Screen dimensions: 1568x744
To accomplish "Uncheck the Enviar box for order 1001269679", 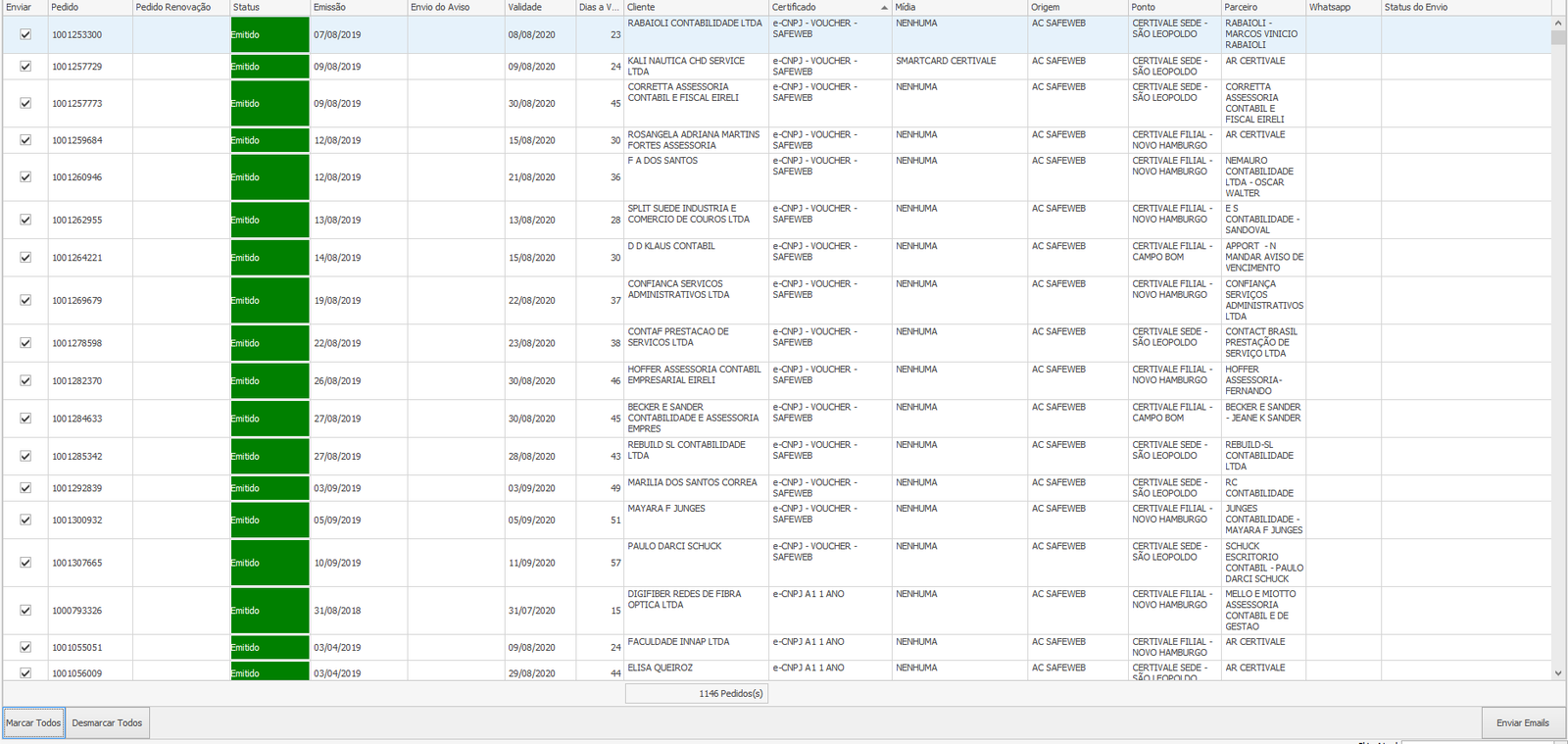I will coord(25,300).
